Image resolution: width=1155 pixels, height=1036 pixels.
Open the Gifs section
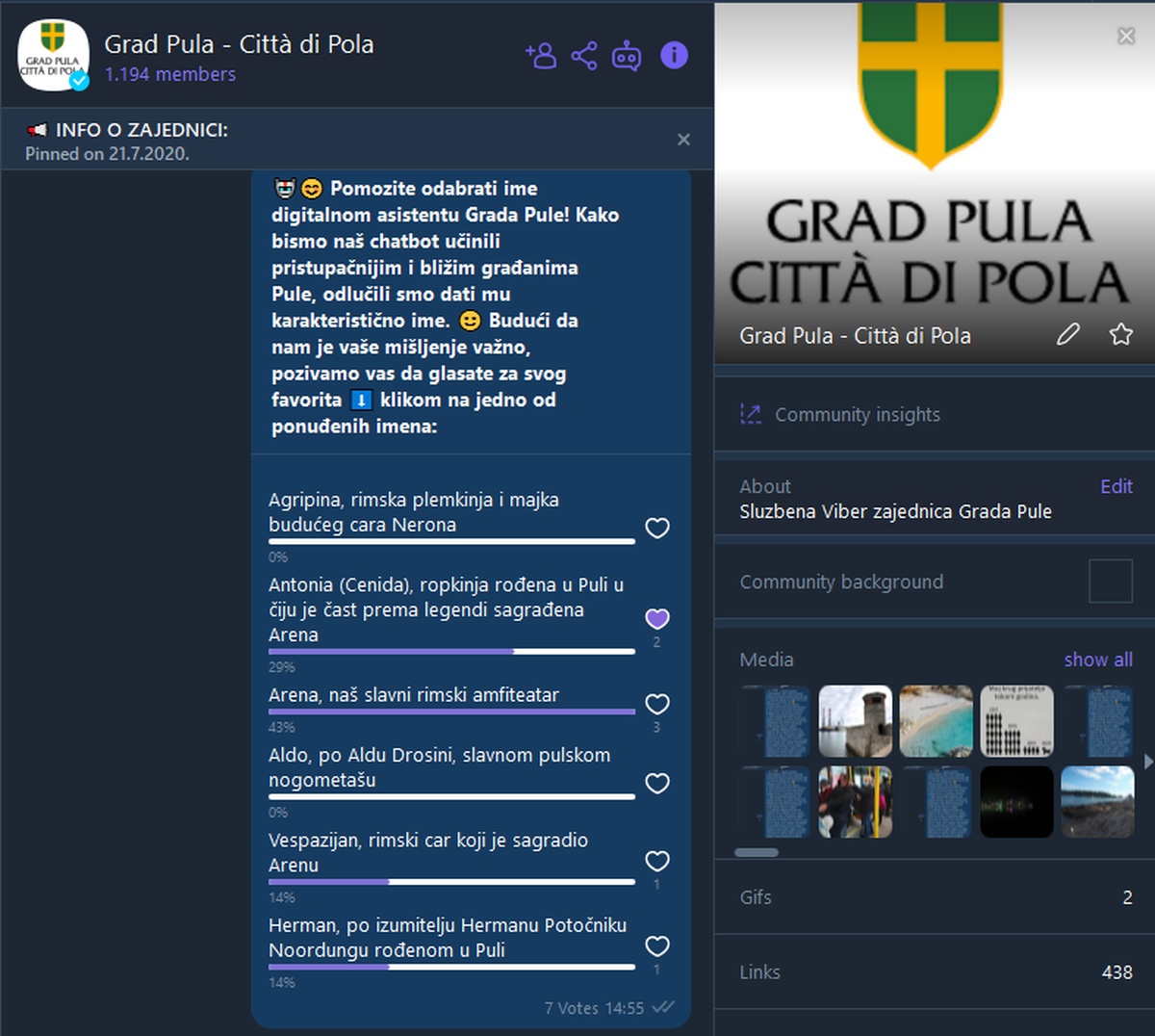(x=935, y=896)
